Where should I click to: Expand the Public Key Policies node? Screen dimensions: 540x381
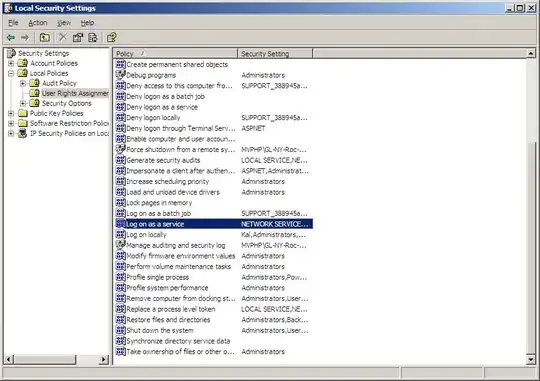click(11, 113)
